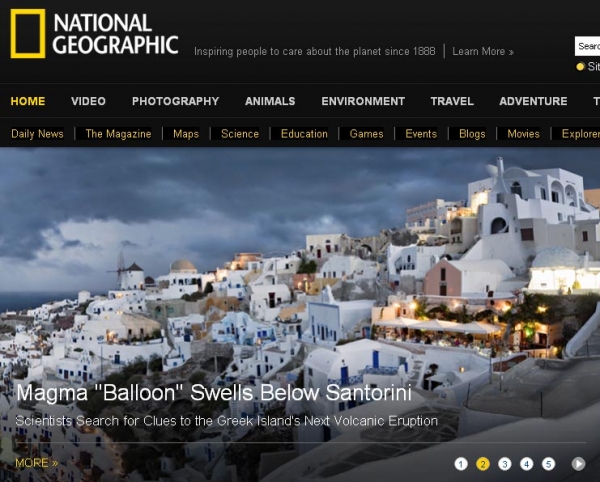Jump to slide 1 in the carousel
600x482 pixels.
pos(461,464)
